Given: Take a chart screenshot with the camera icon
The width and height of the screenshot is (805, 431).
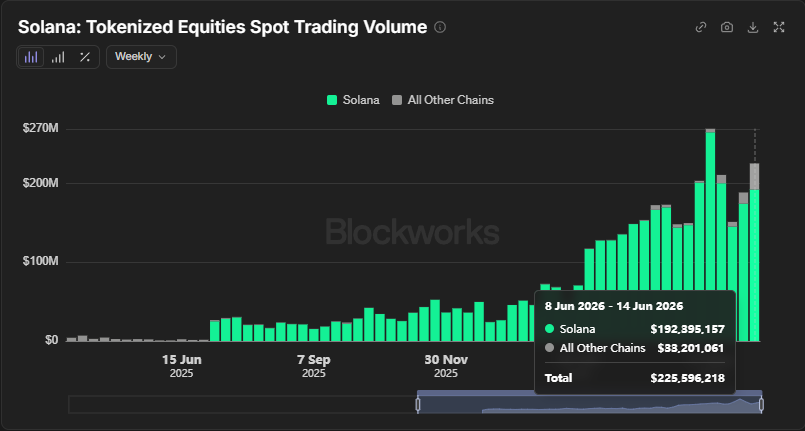Looking at the screenshot, I should pos(727,27).
